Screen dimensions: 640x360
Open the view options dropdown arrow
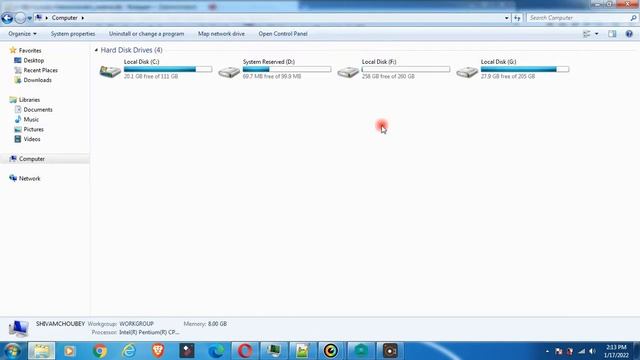(596, 34)
